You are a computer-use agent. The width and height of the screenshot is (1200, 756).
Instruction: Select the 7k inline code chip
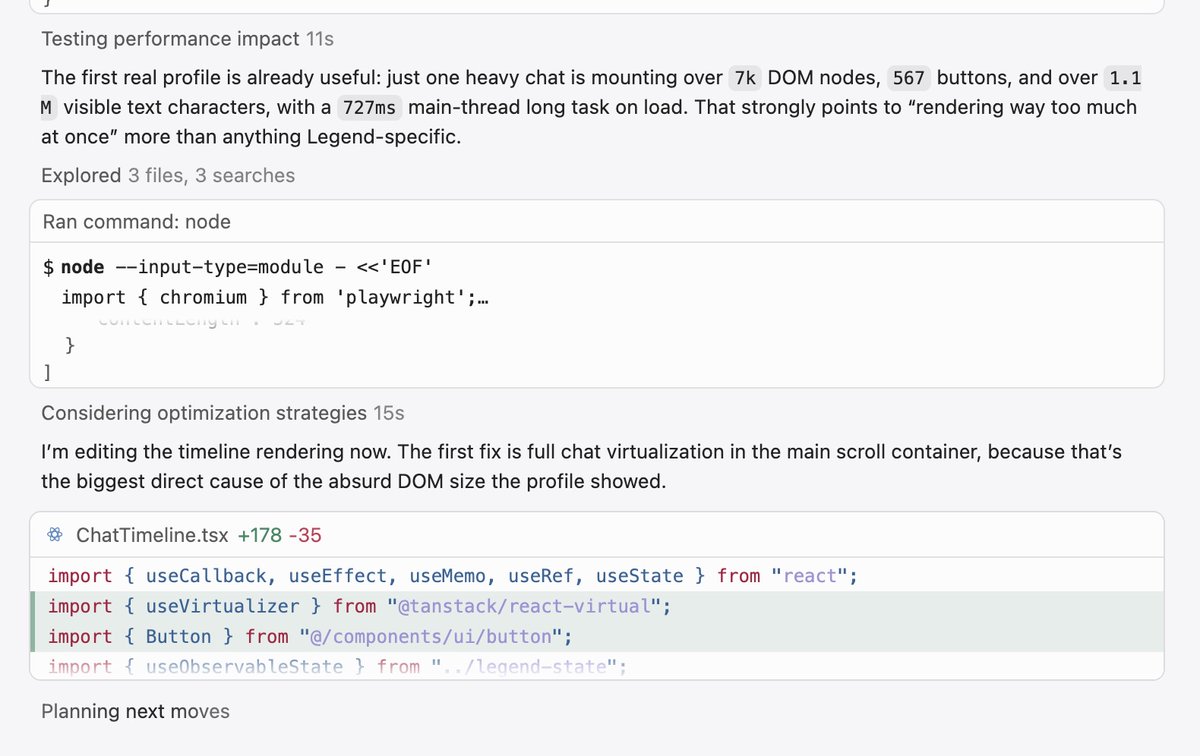(x=745, y=78)
